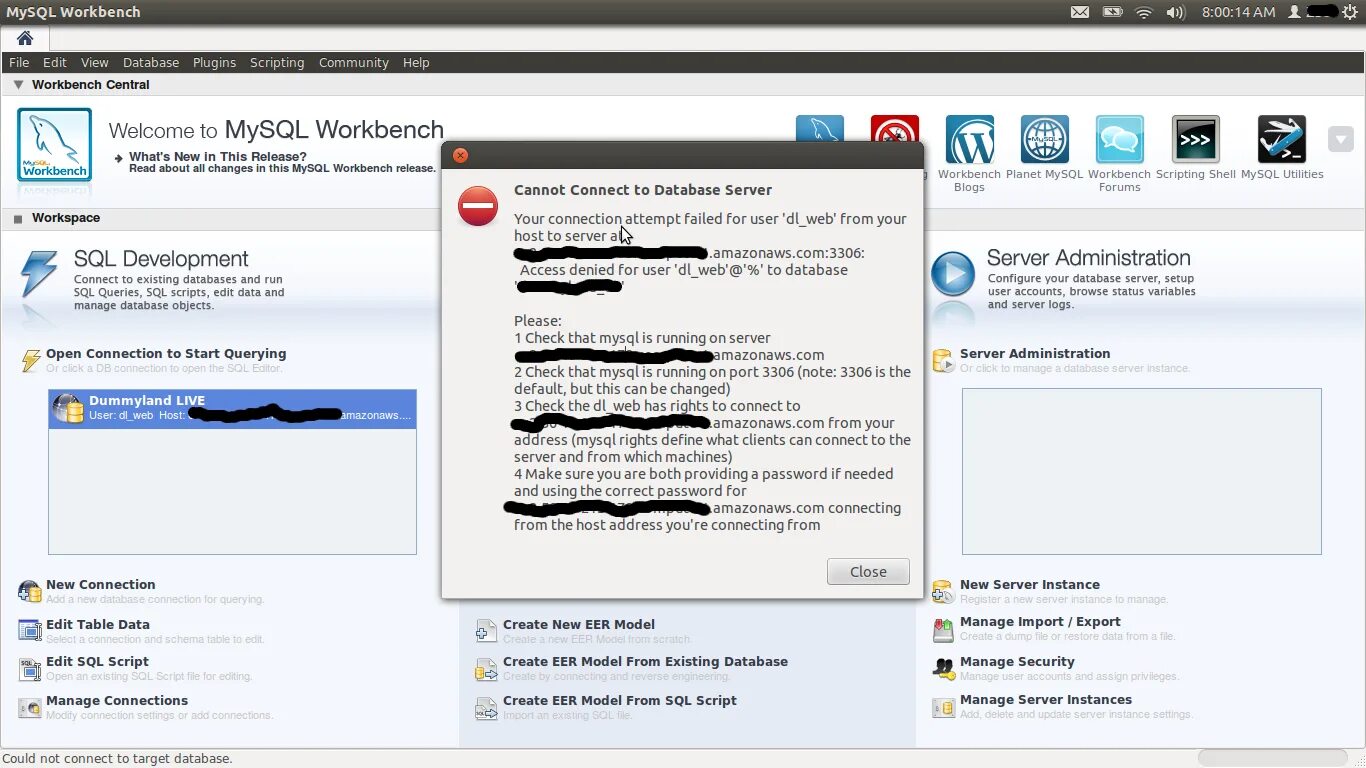Open the Edit menu

point(55,62)
